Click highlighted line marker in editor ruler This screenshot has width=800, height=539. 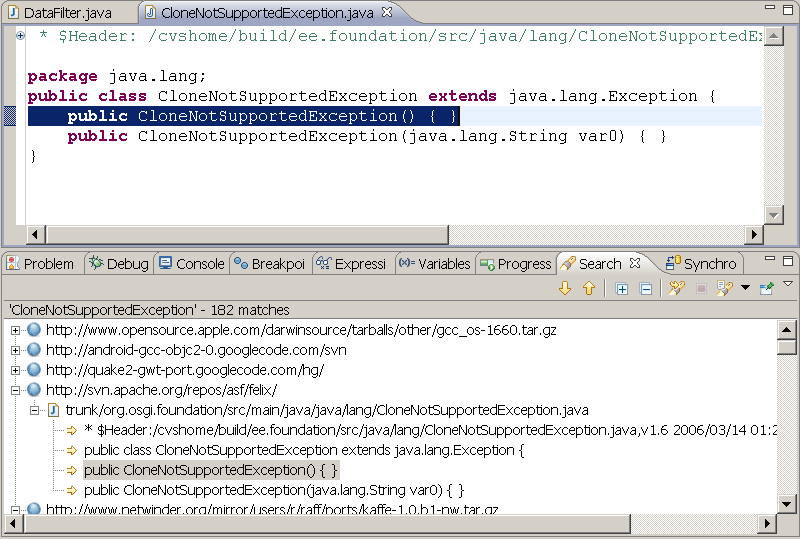[10, 116]
